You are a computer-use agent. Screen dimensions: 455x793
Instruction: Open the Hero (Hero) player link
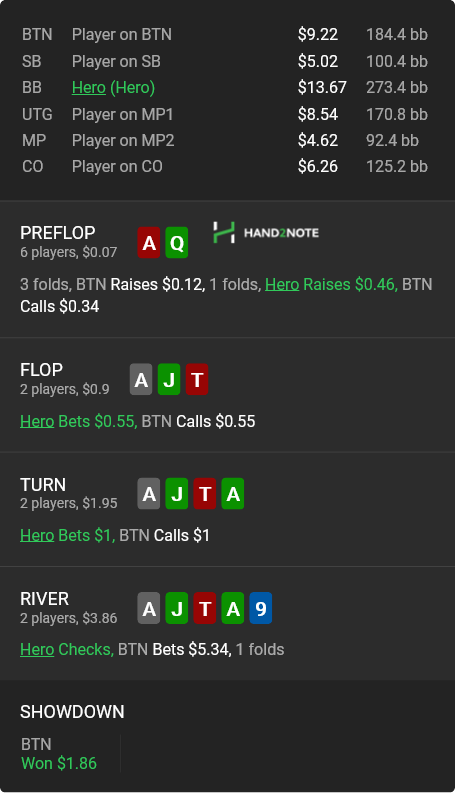pos(113,87)
